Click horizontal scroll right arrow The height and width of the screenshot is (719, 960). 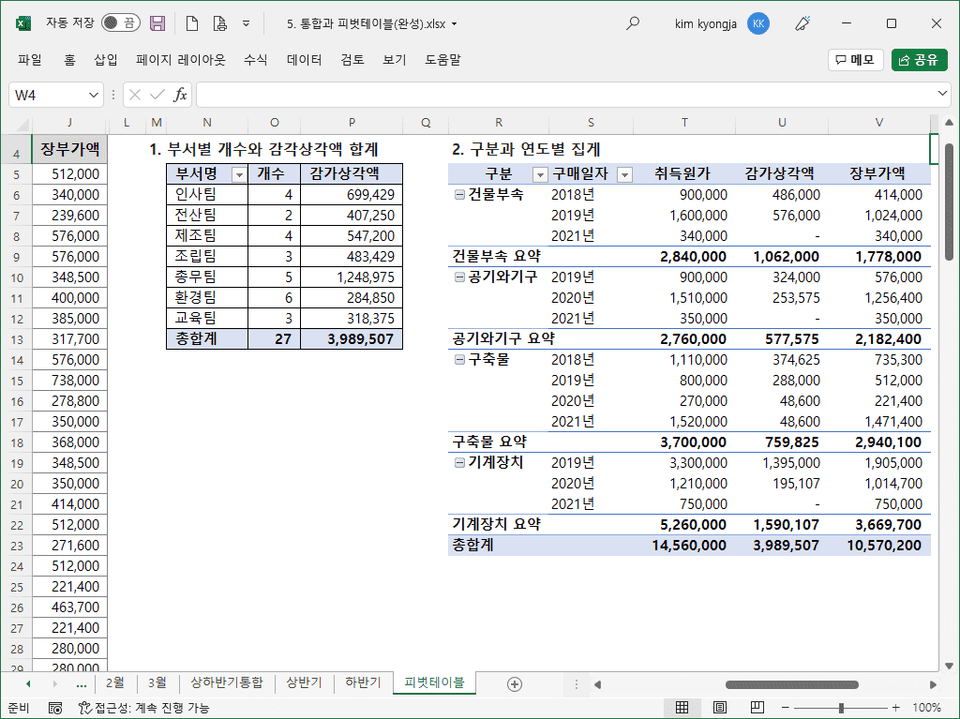932,684
